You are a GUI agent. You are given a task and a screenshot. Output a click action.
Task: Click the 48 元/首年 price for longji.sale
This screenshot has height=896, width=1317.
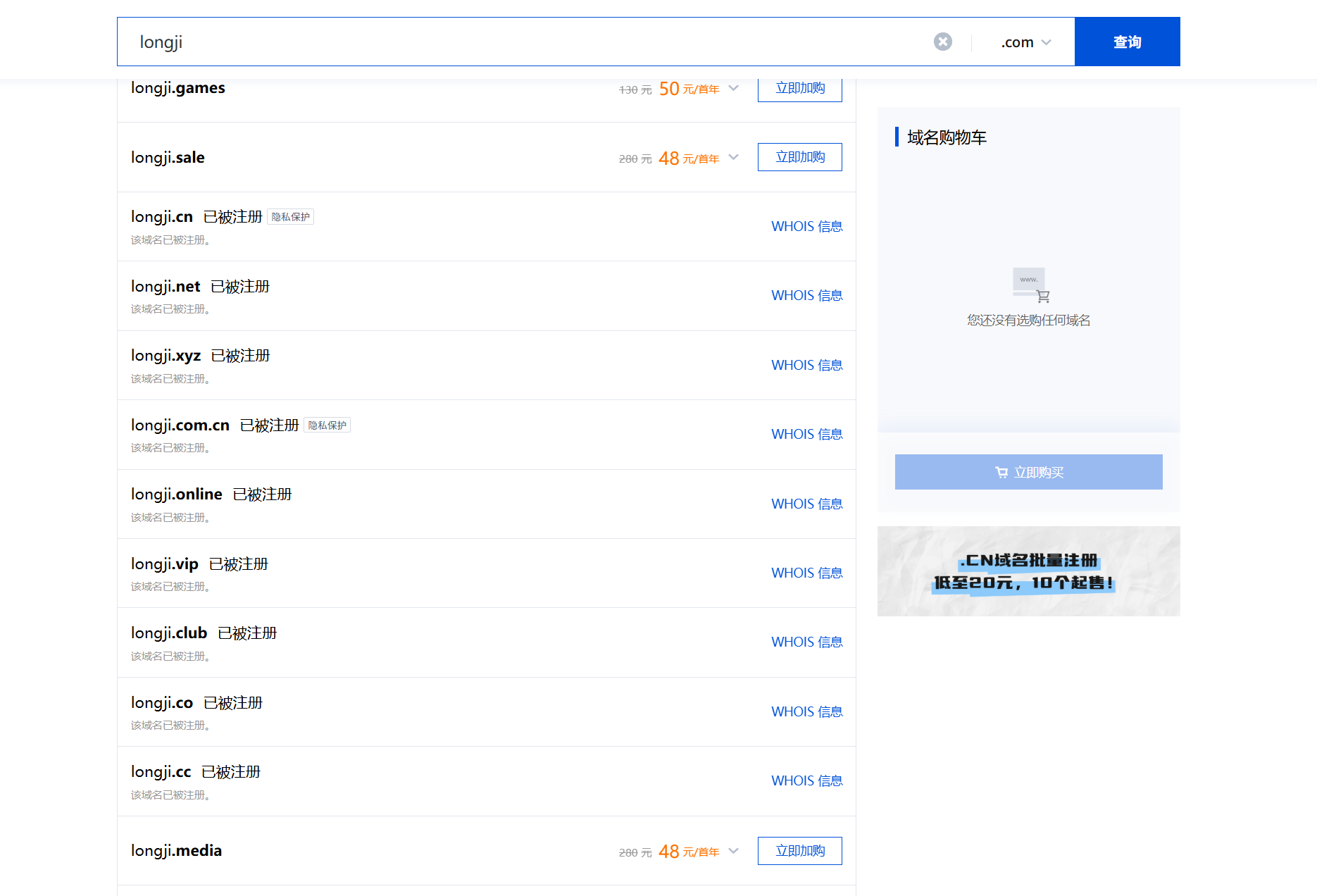(689, 158)
